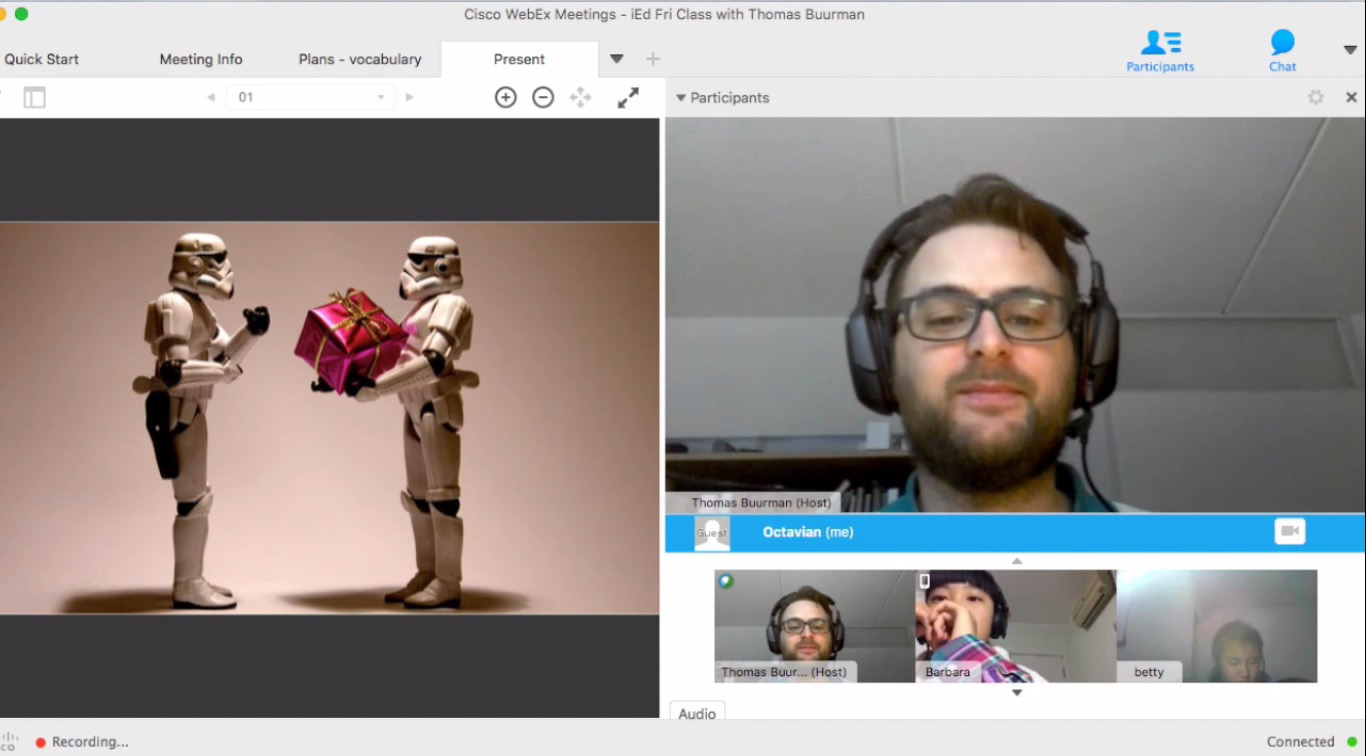This screenshot has width=1366, height=756.
Task: Zoom in on the shared slide
Action: [x=506, y=97]
